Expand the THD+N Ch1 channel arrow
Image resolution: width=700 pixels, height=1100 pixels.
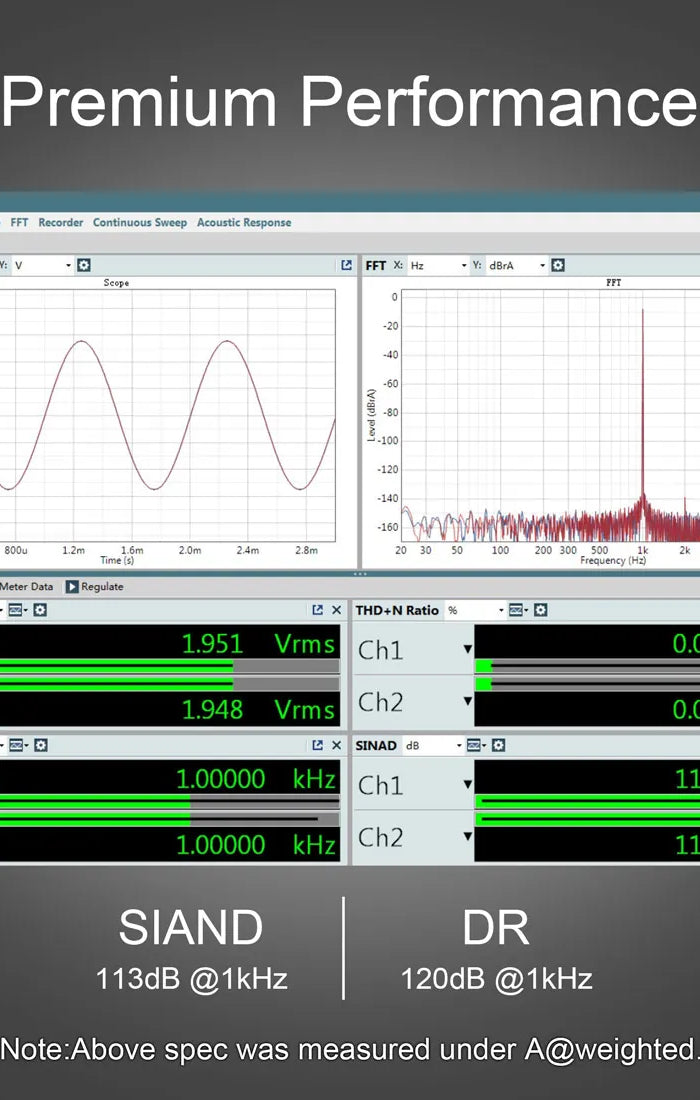(x=467, y=650)
